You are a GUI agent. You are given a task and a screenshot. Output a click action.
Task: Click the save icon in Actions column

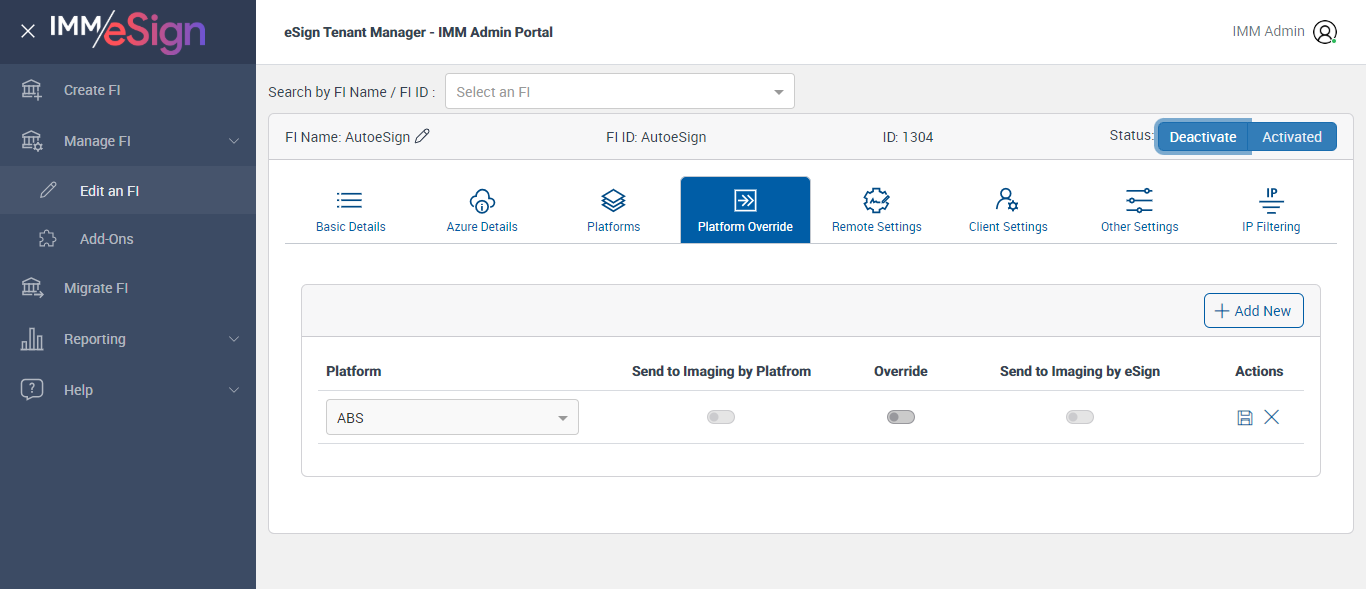coord(1245,417)
